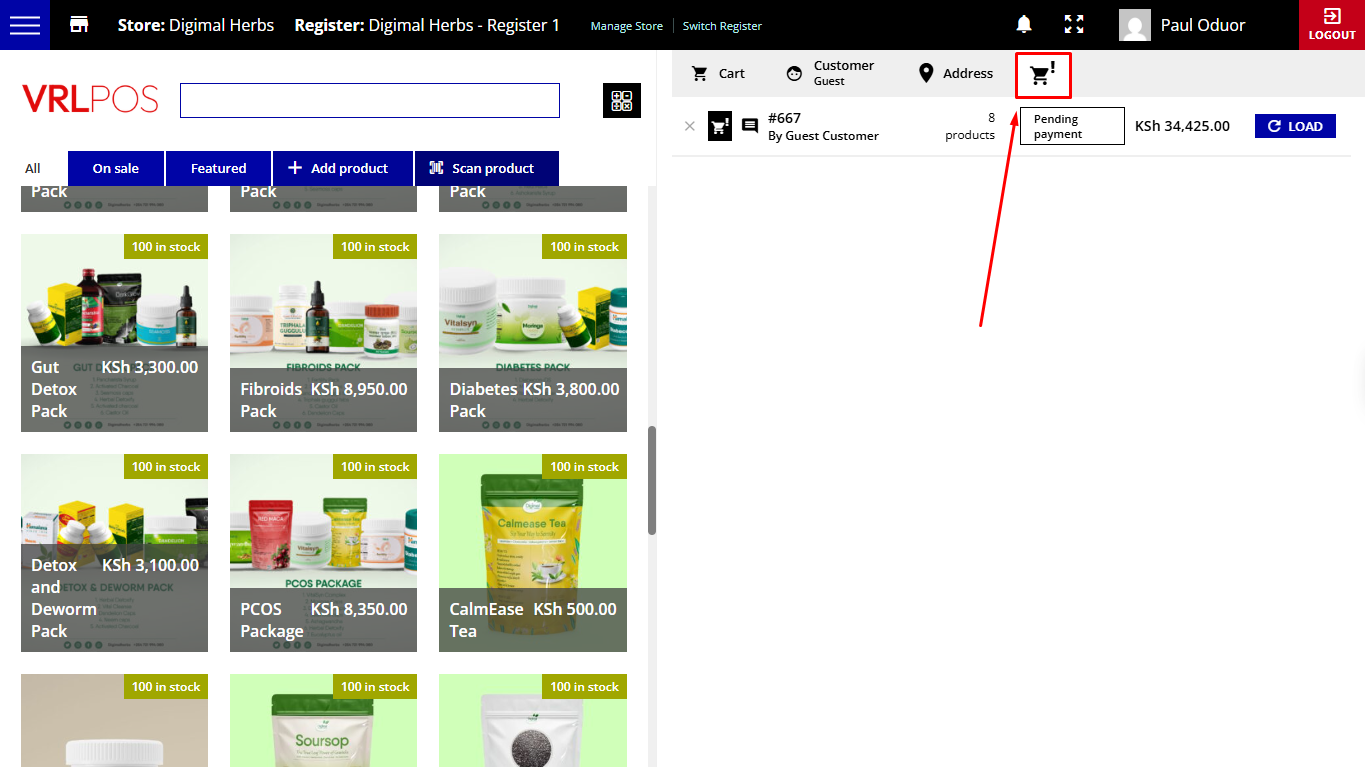The width and height of the screenshot is (1365, 767).
Task: Click the calculator keypad icon
Action: pyautogui.click(x=621, y=101)
